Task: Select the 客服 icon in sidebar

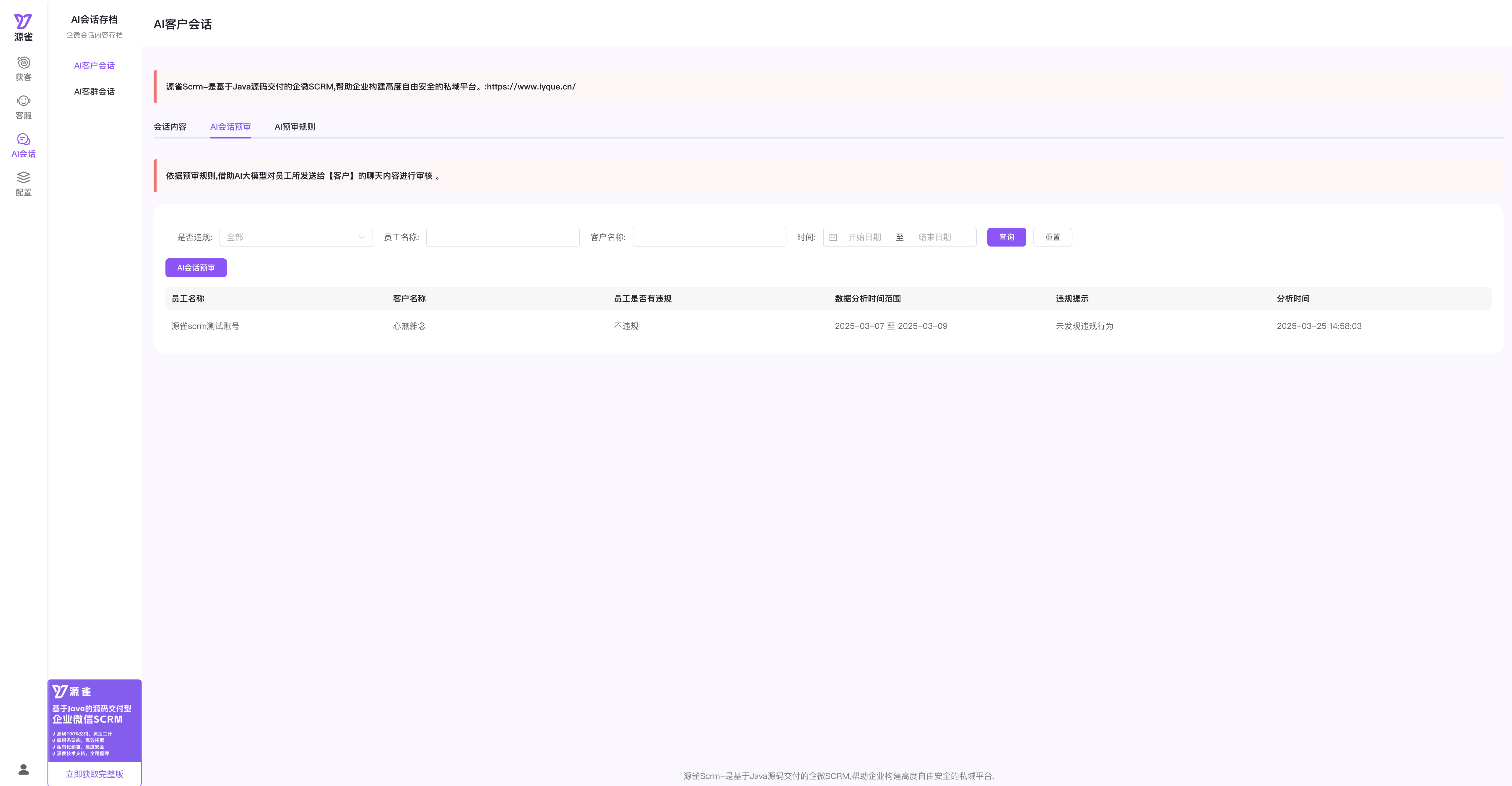Action: (23, 106)
